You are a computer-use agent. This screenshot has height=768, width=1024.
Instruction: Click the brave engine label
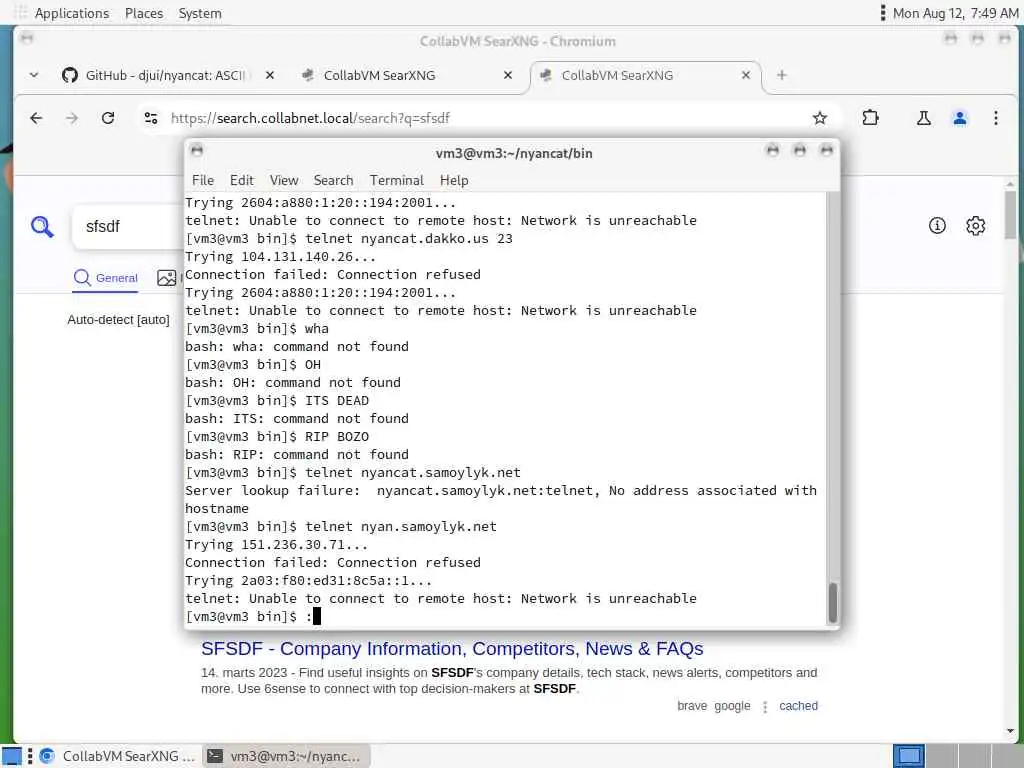(692, 706)
